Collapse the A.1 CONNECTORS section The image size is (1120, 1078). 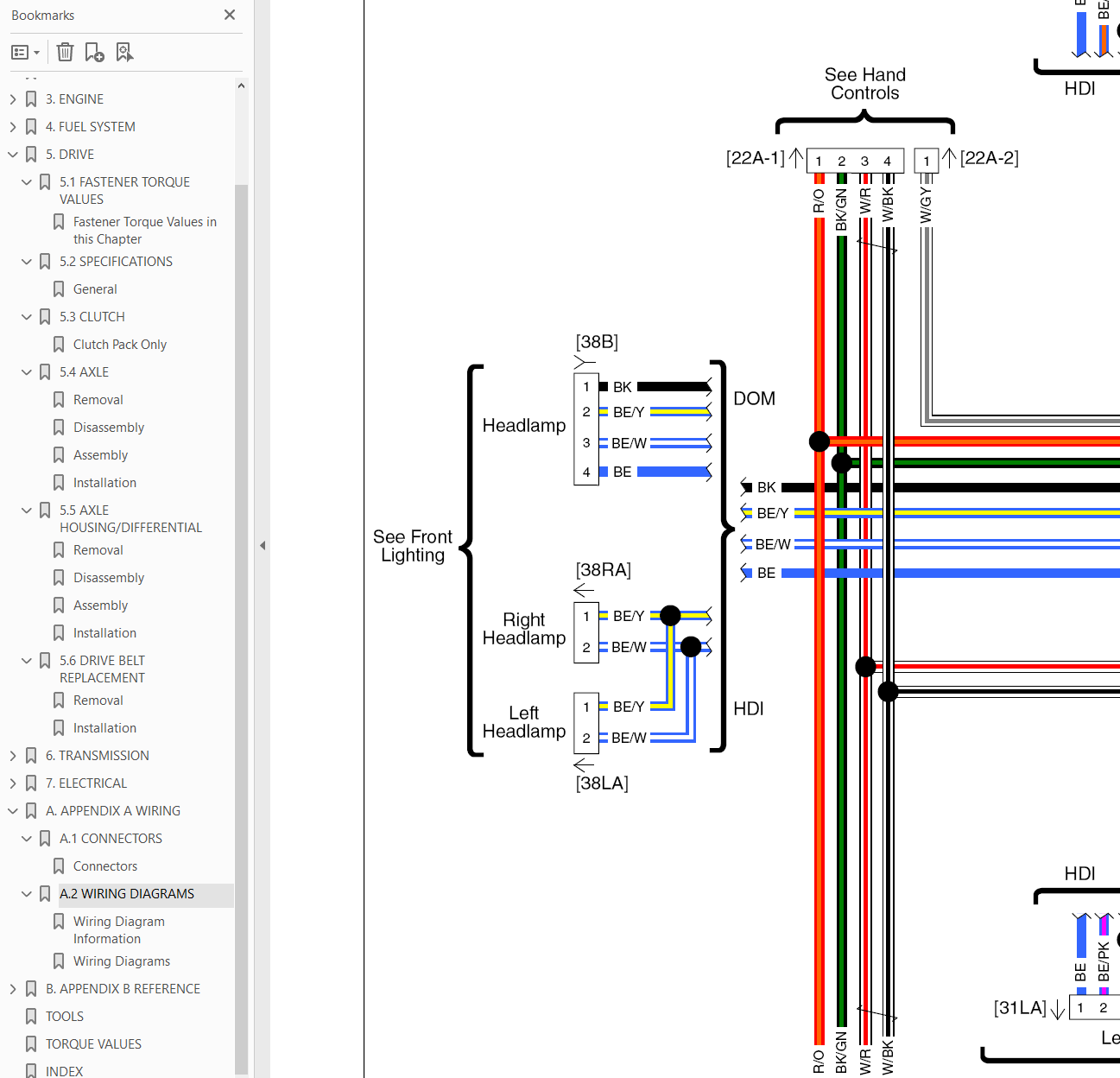26,839
